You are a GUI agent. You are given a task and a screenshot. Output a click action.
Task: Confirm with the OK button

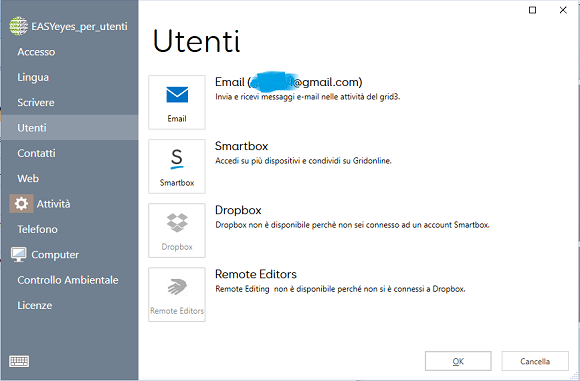pyautogui.click(x=458, y=361)
